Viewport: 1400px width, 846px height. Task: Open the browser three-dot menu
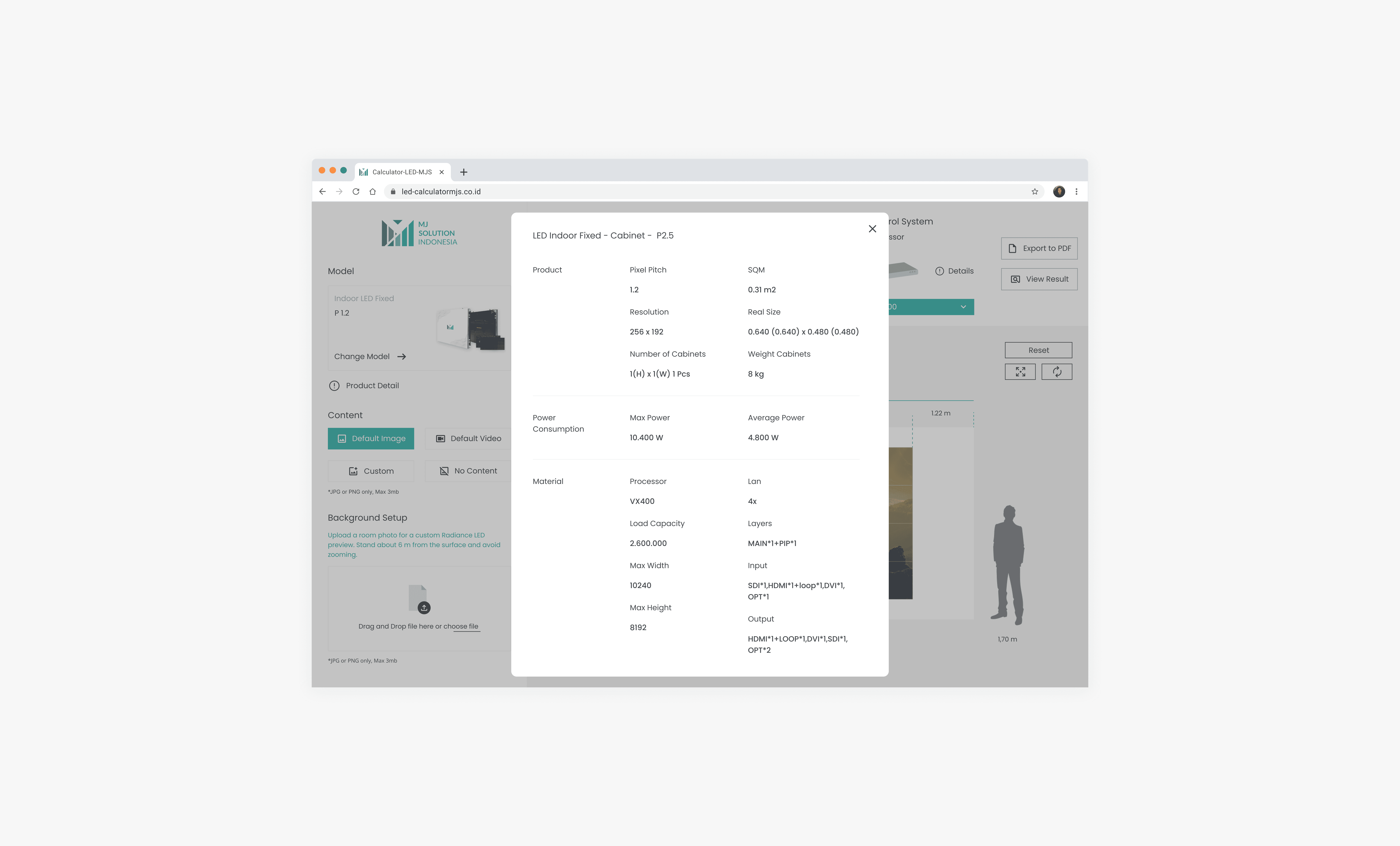[1076, 192]
